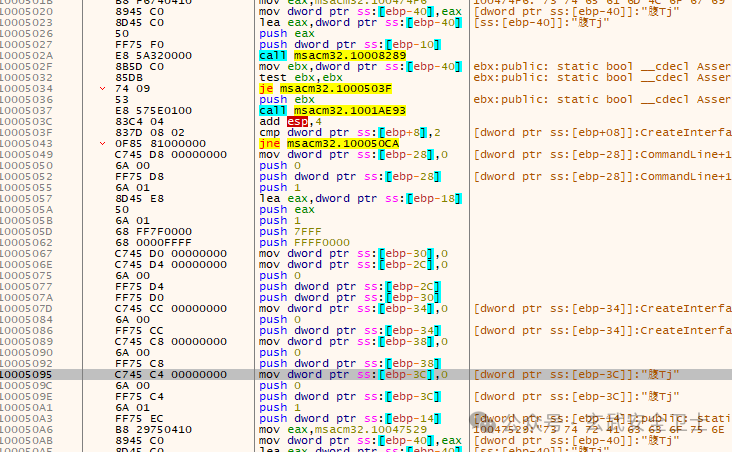Click the bytes C745 C8 00000000
Screen dimensions: 732x452
pyautogui.click(x=170, y=342)
